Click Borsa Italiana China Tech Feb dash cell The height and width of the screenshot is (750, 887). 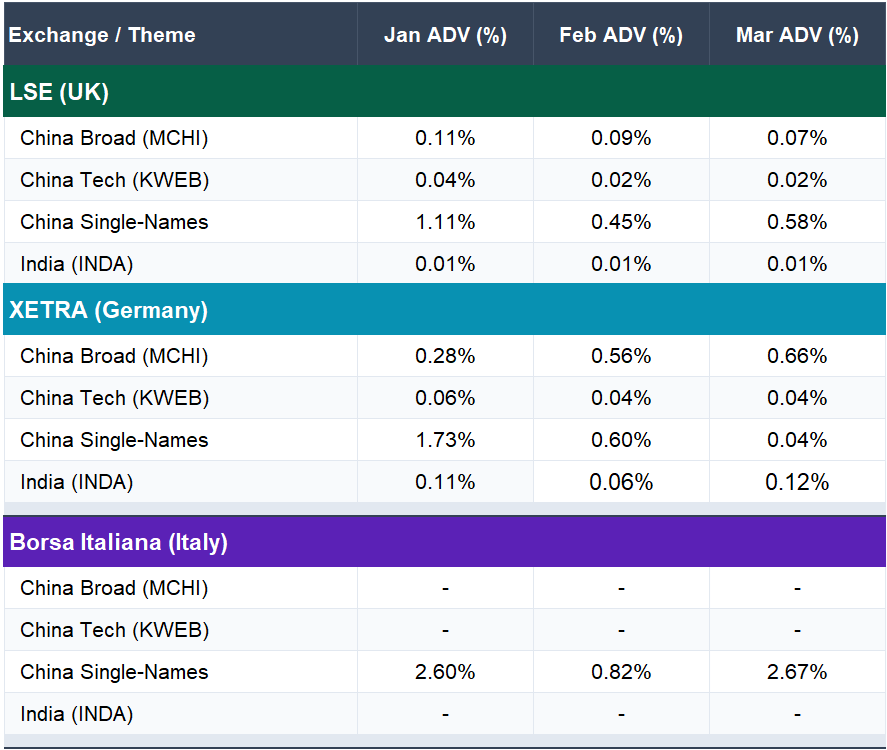(x=621, y=630)
